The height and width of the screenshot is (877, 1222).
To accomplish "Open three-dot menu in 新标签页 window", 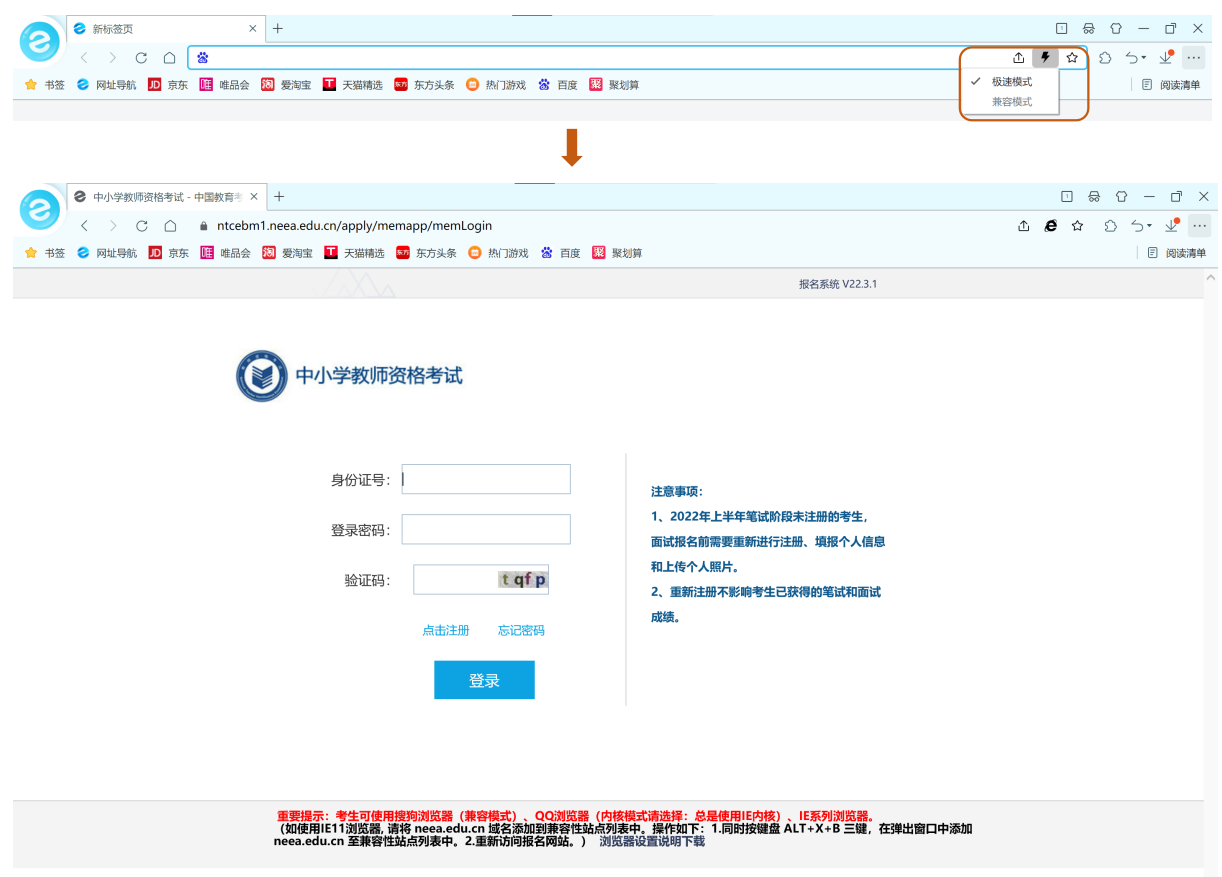I will pyautogui.click(x=1193, y=58).
